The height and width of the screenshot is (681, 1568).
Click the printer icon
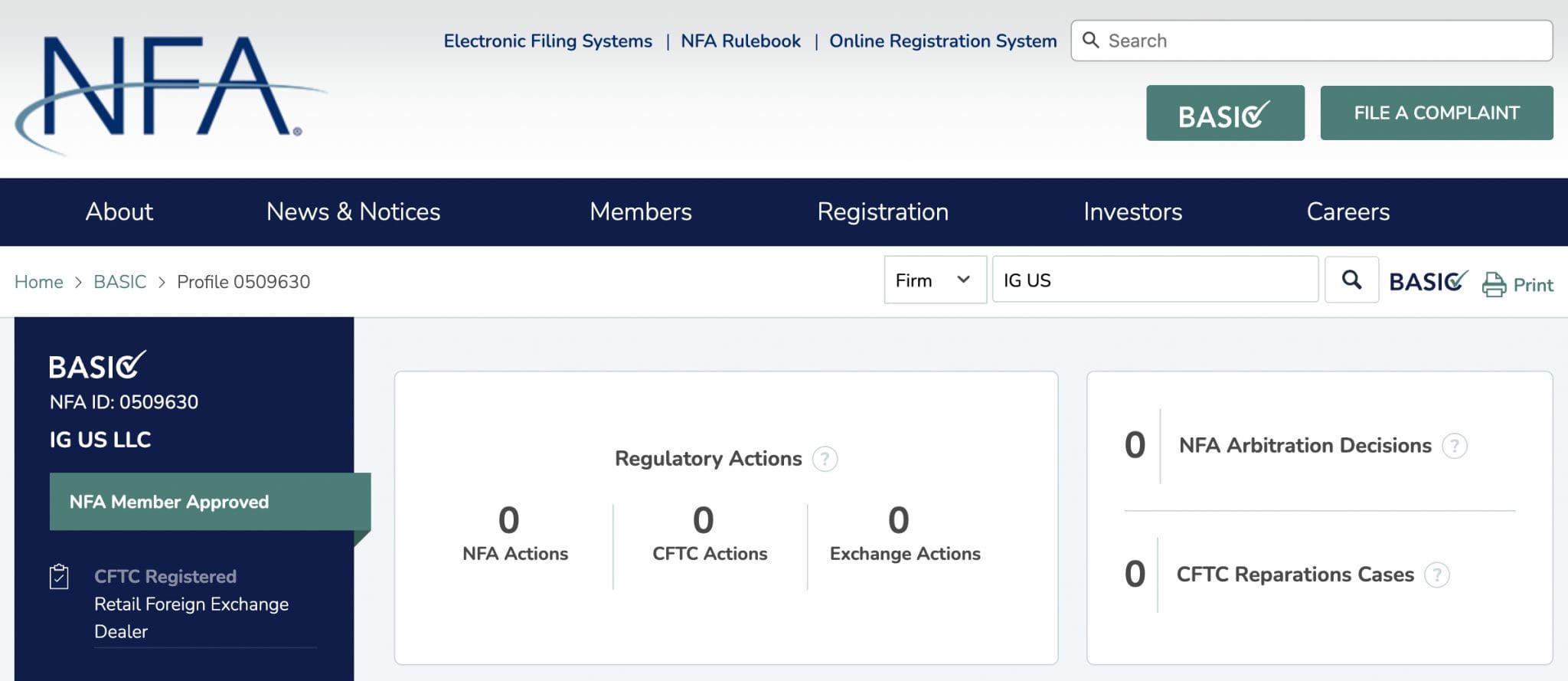click(1494, 285)
